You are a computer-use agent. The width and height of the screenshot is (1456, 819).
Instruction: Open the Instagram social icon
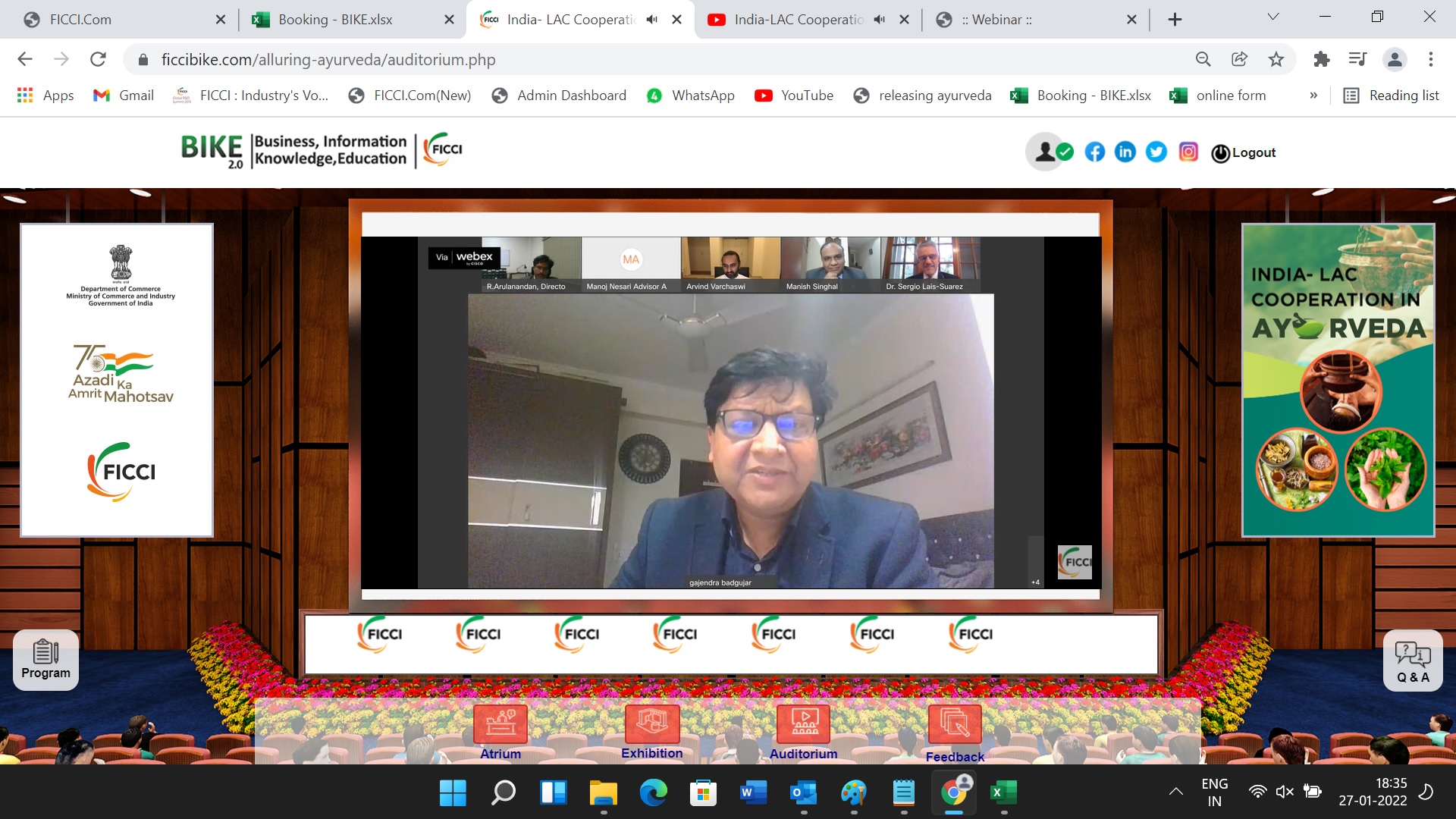[x=1188, y=152]
